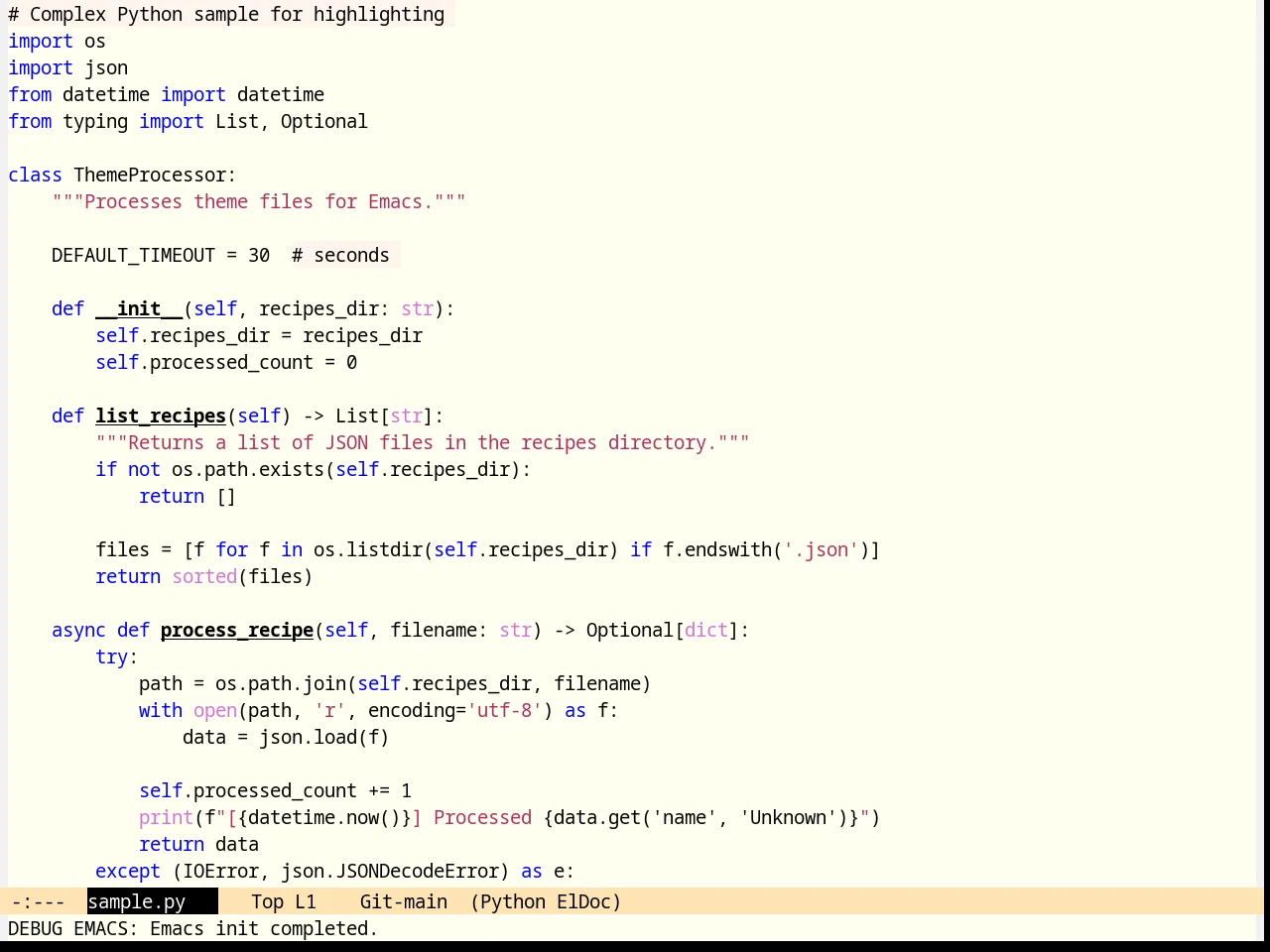Image resolution: width=1270 pixels, height=952 pixels.
Task: Click the __init__ method name
Action: (139, 308)
